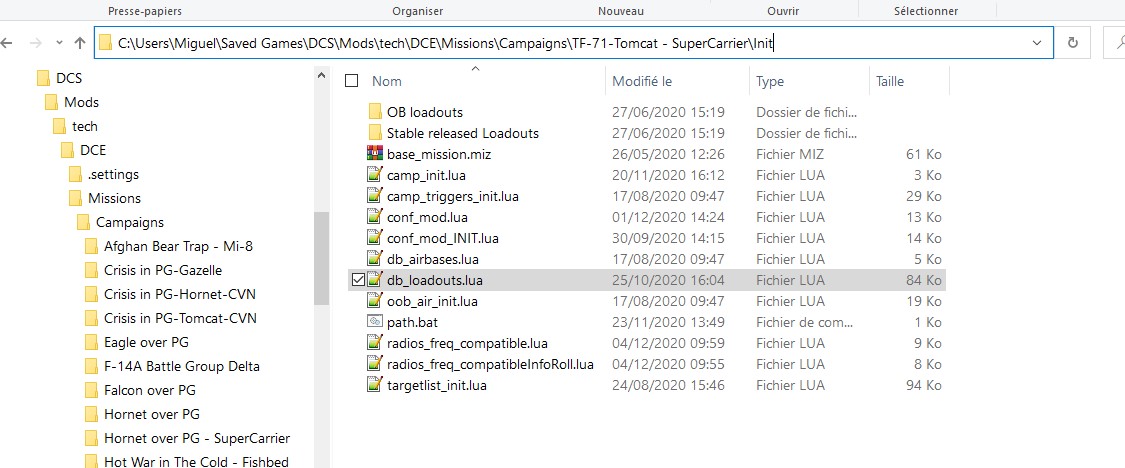Click the db_airbases.lua file icon
The image size is (1125, 468).
(374, 259)
